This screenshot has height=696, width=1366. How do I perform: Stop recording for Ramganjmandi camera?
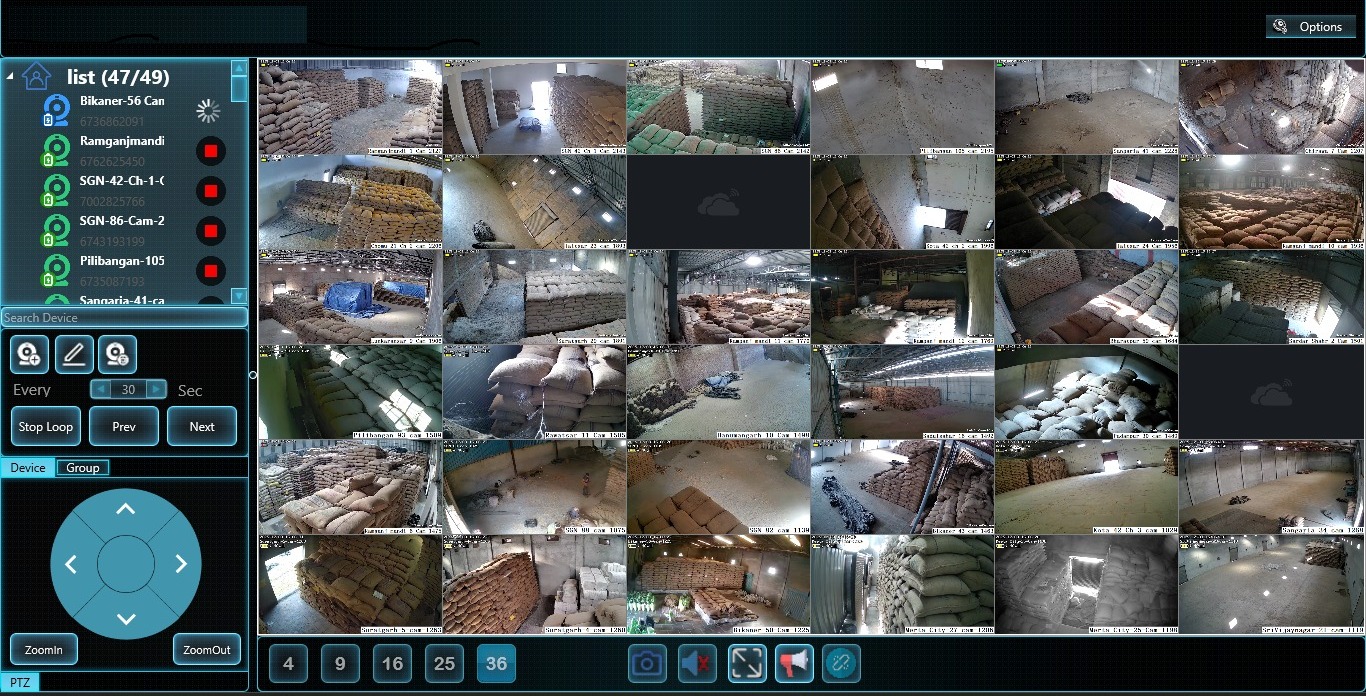(209, 151)
